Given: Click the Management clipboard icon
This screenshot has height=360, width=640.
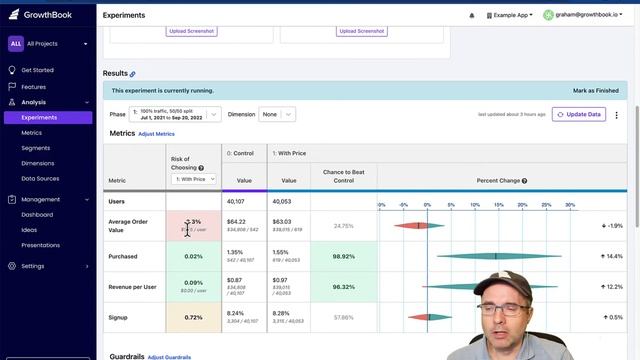Looking at the screenshot, I should point(12,199).
